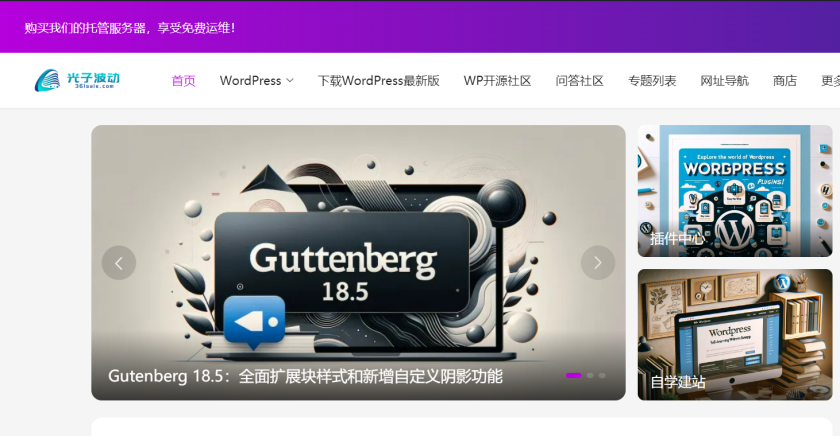Image resolution: width=840 pixels, height=436 pixels.
Task: Expand the WordPress dropdown chevron
Action: 290,81
